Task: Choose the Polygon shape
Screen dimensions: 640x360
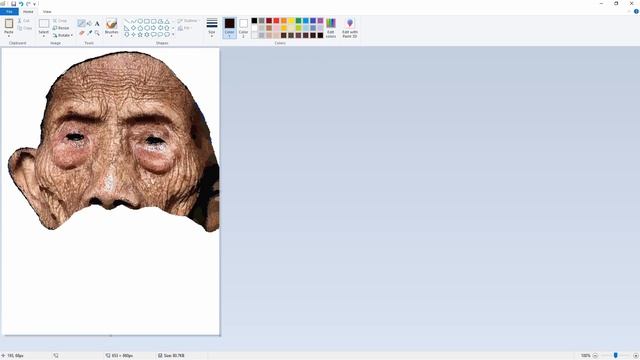Action: 160,21
